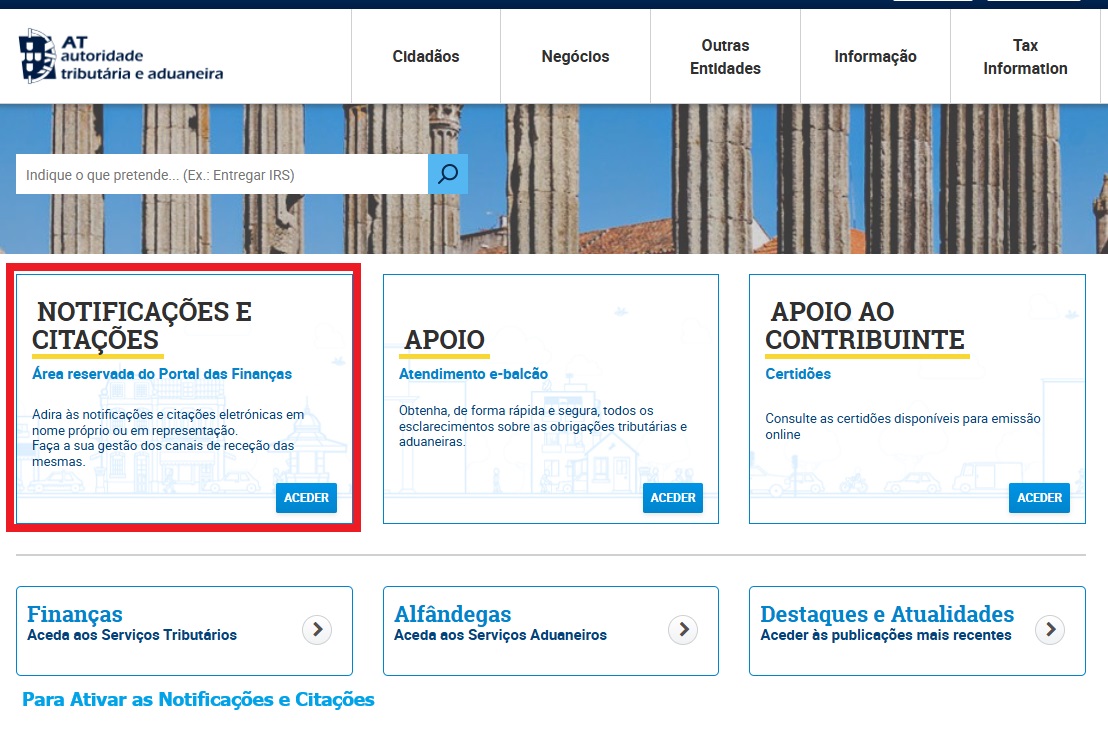Click the arrow icon in Destaques e Atualidades
Viewport: 1108px width, 744px height.
1050,629
